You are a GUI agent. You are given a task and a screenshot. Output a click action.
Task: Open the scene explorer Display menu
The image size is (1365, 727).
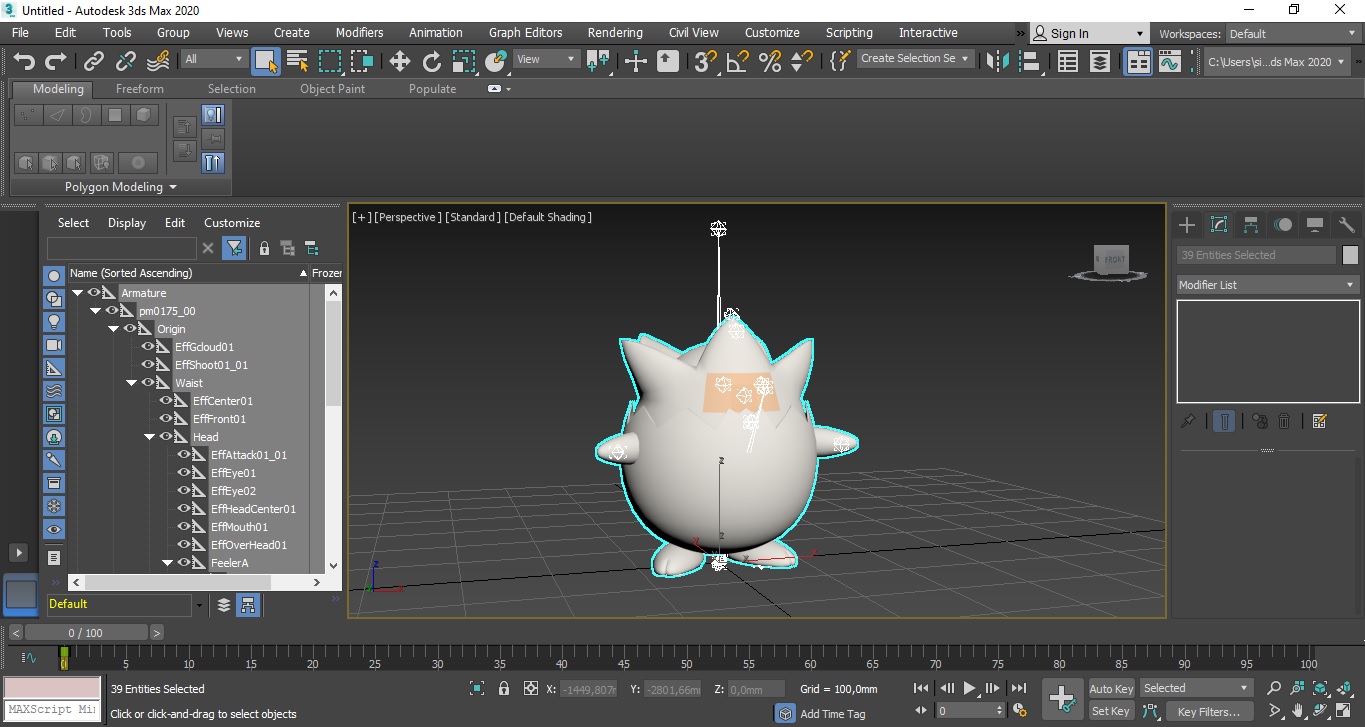tap(127, 223)
